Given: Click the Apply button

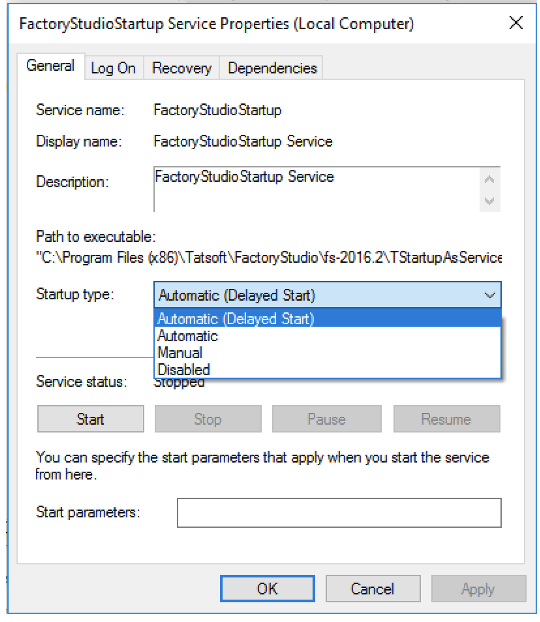Looking at the screenshot, I should [479, 589].
